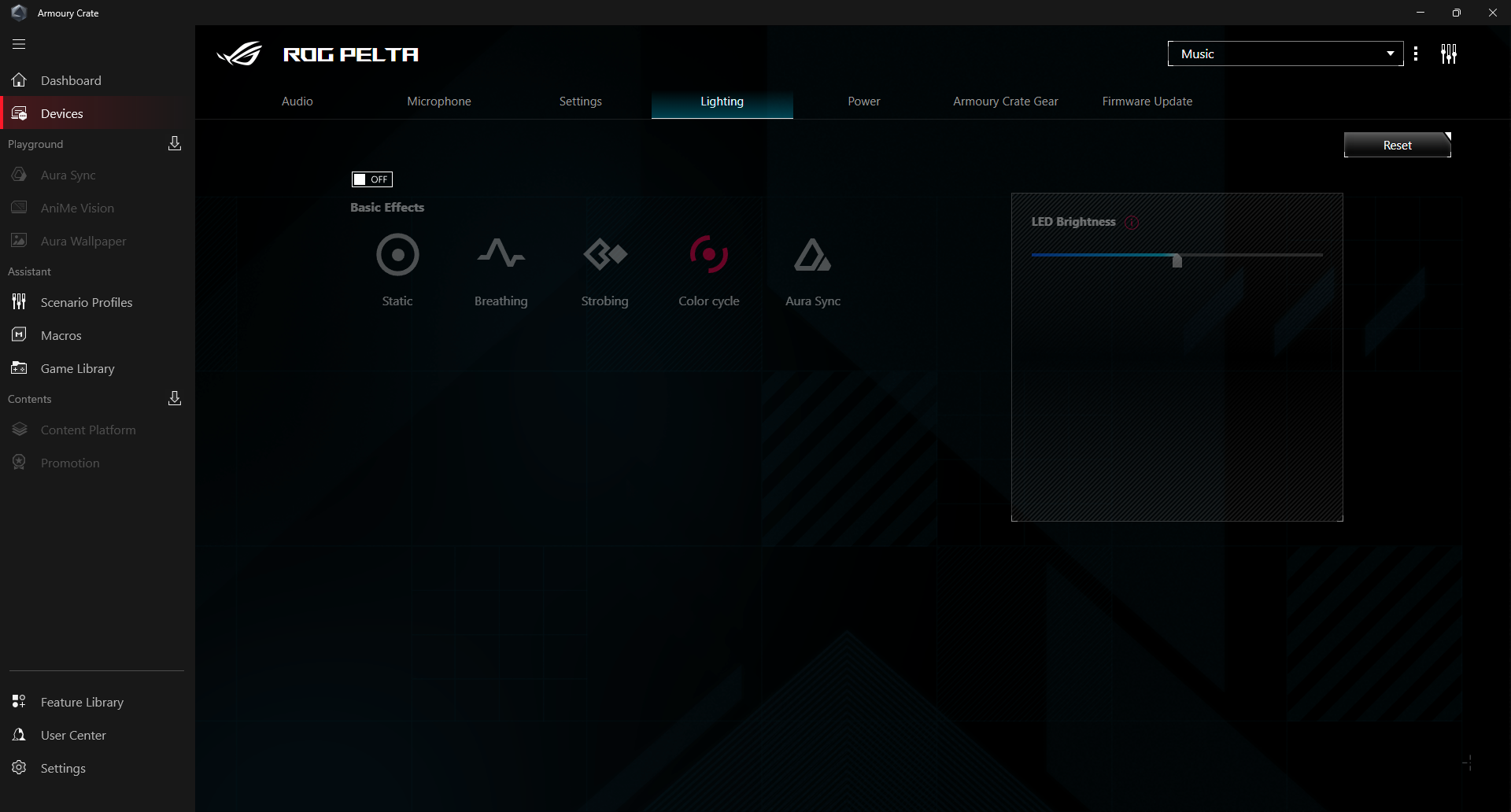
Task: Select the Breathing lighting effect icon
Action: click(x=501, y=253)
